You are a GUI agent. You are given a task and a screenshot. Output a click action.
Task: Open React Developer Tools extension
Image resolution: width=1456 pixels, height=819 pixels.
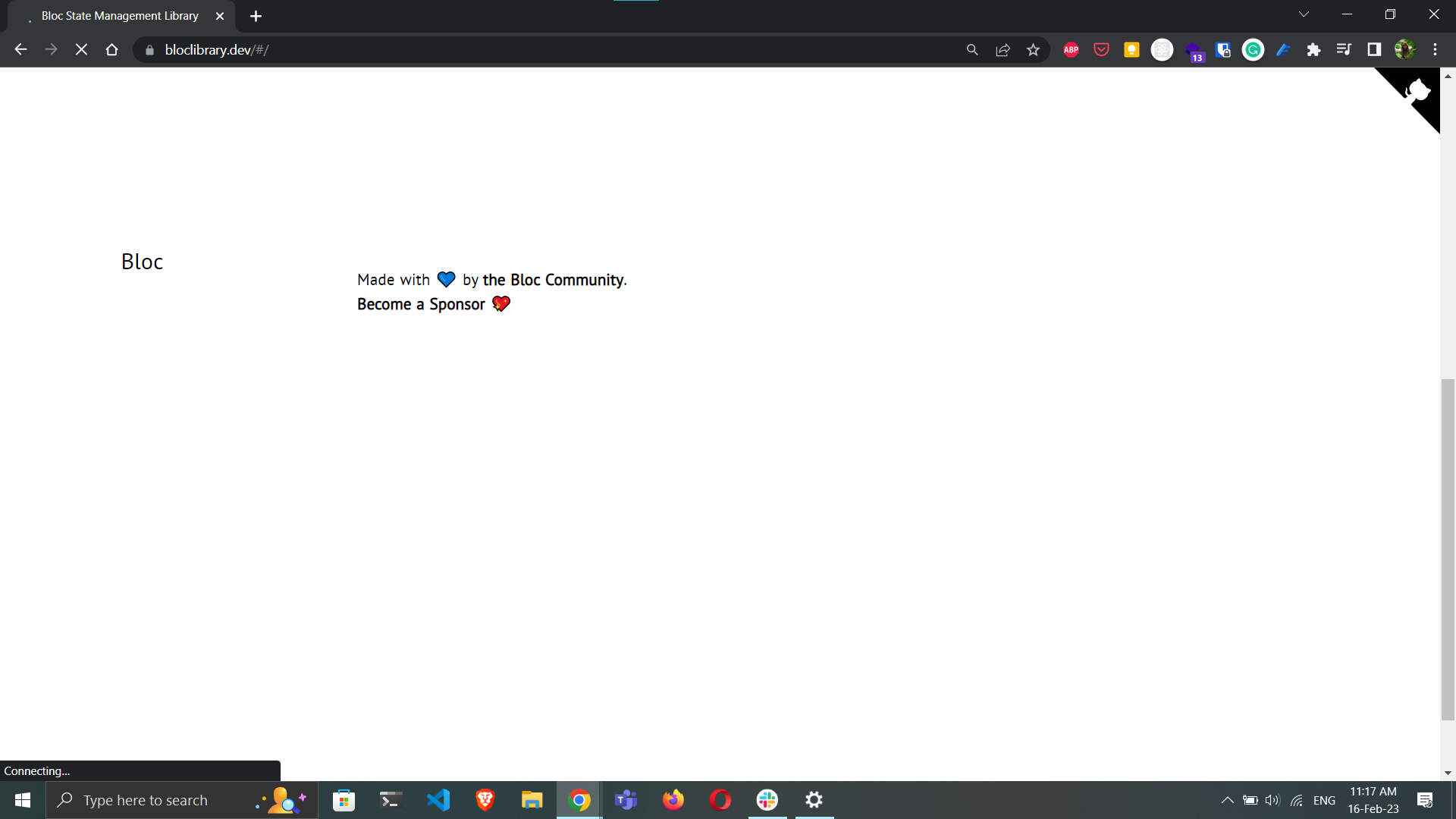pyautogui.click(x=1163, y=49)
